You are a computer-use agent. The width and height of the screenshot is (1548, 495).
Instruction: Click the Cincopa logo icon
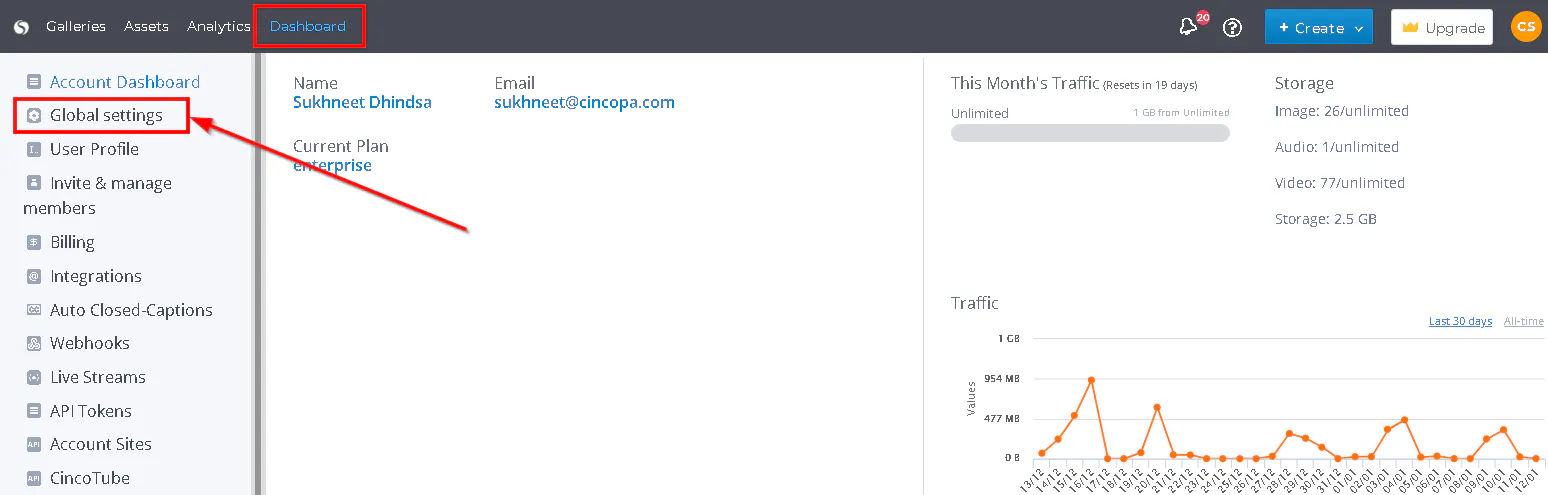pos(21,27)
